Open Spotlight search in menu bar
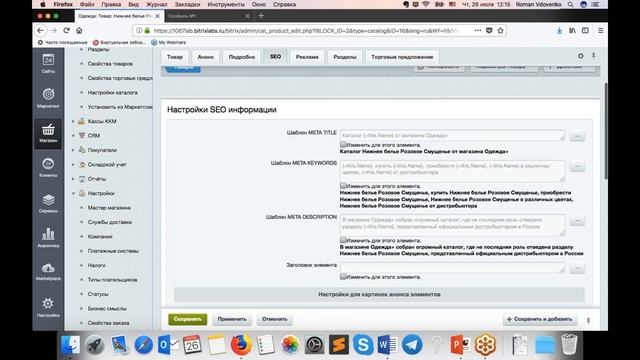 click(x=570, y=4)
